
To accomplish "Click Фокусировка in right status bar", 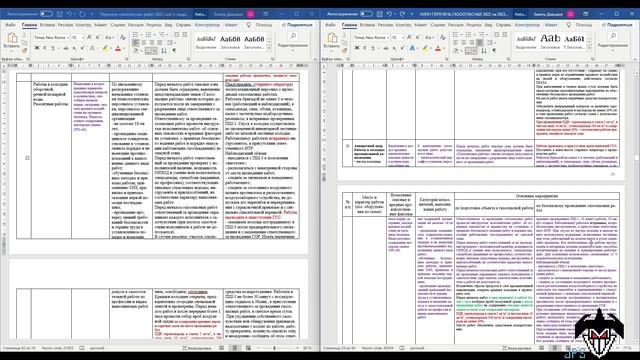I will point(516,348).
